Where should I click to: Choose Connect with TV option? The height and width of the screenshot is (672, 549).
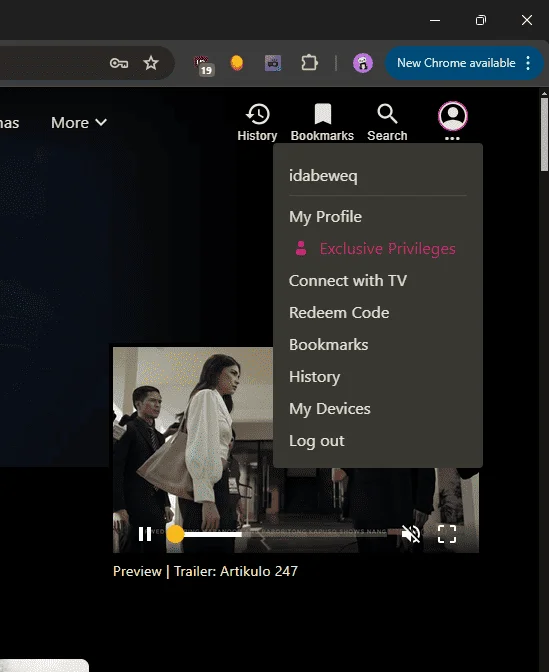pos(348,281)
